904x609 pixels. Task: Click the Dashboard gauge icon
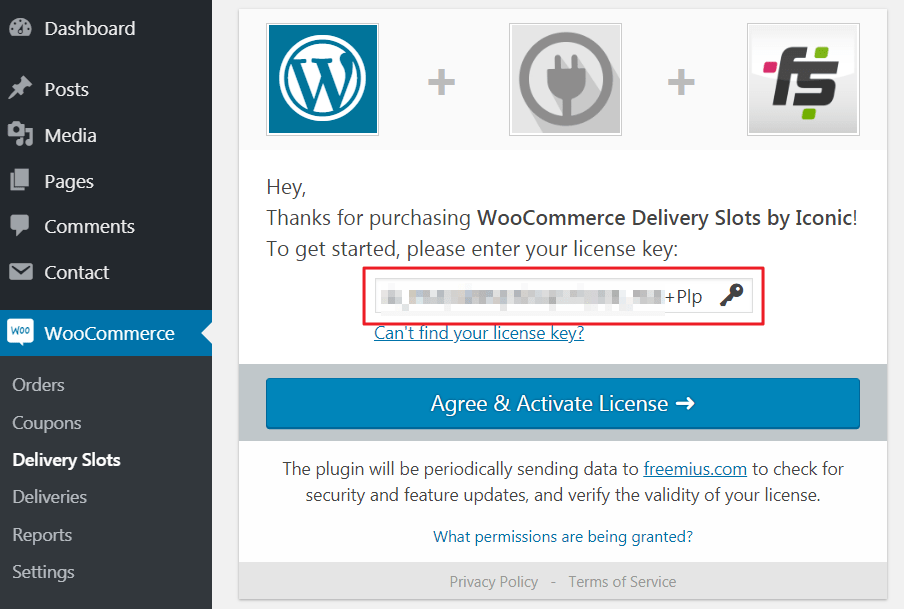[x=20, y=29]
